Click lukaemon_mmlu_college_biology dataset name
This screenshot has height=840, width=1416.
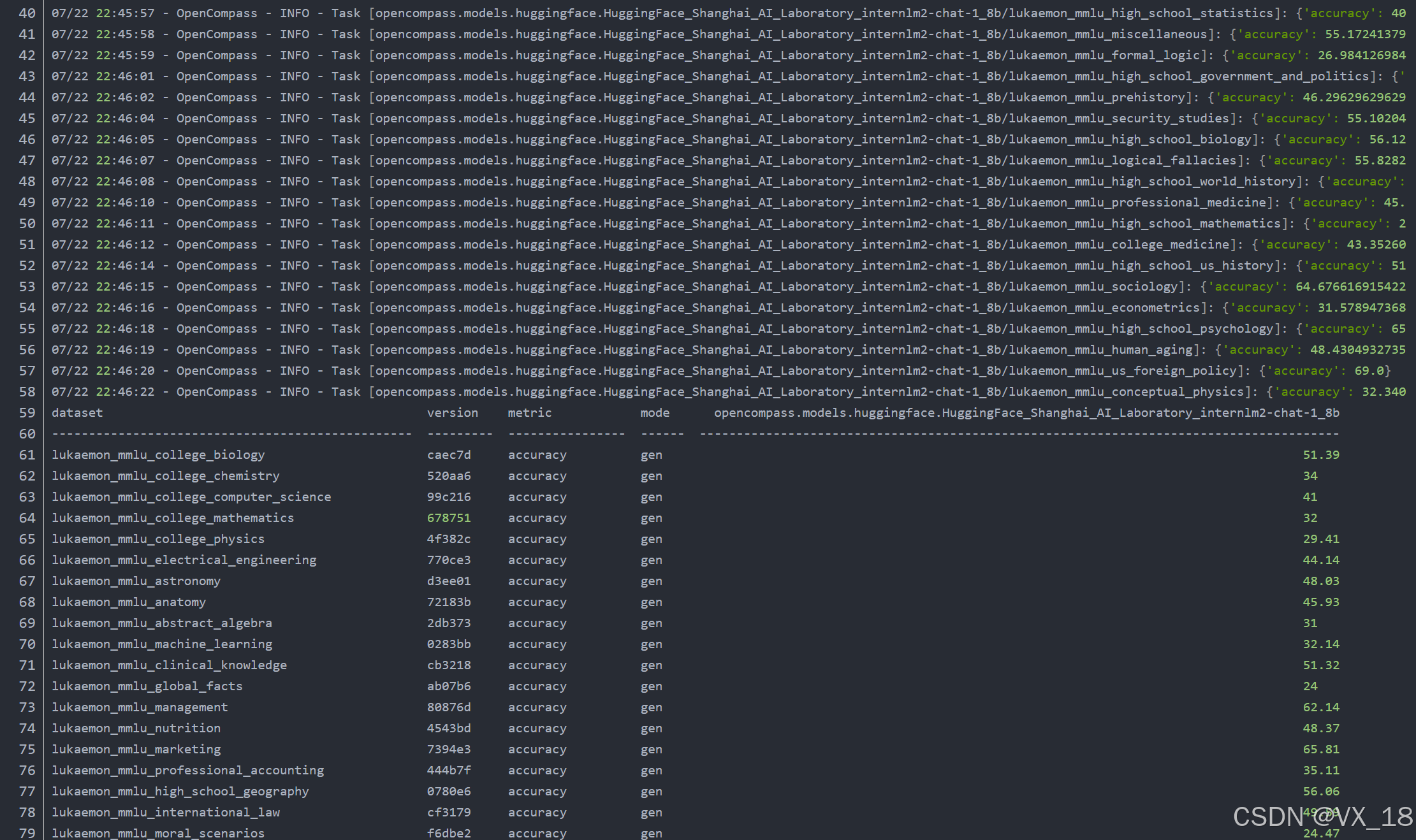tap(158, 455)
